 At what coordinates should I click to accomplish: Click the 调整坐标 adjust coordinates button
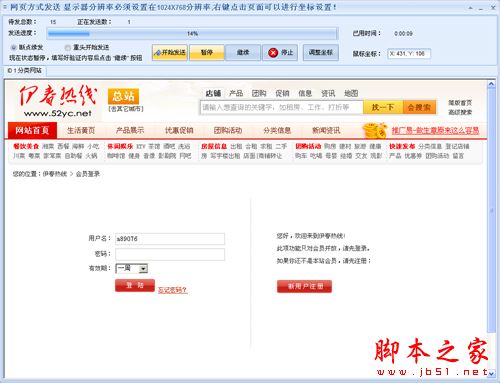[x=321, y=53]
